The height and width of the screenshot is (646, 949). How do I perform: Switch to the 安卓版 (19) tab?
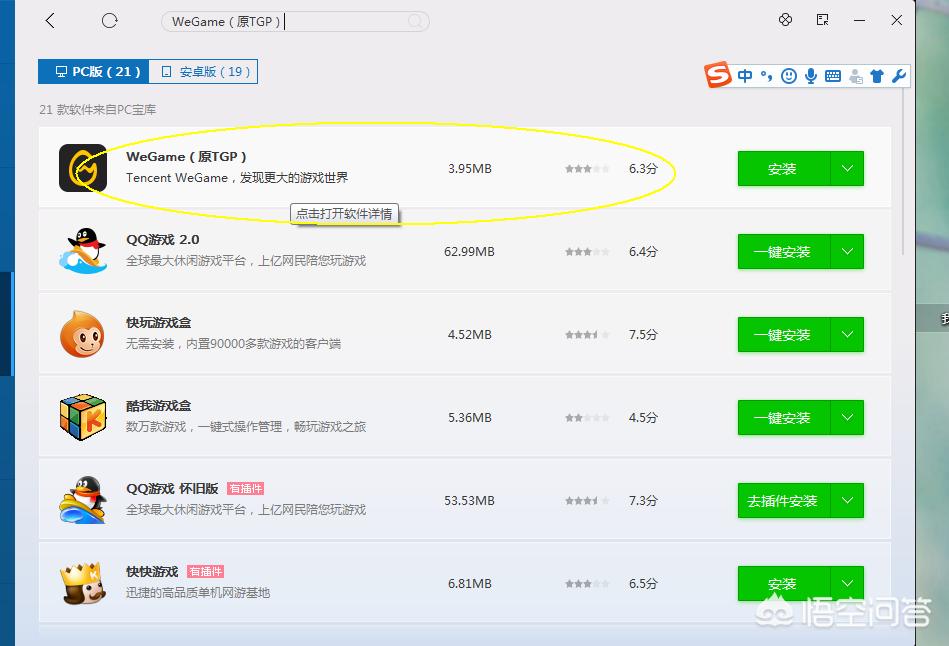(x=203, y=71)
